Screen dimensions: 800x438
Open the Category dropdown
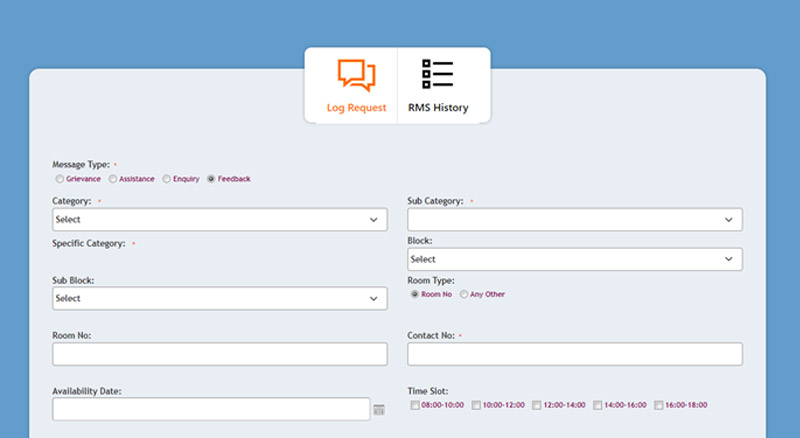(x=219, y=219)
